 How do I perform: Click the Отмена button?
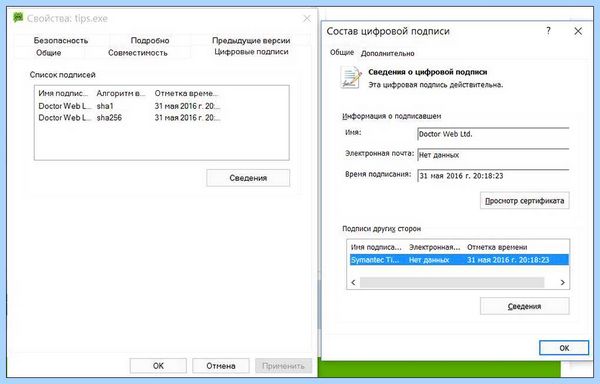click(x=221, y=366)
